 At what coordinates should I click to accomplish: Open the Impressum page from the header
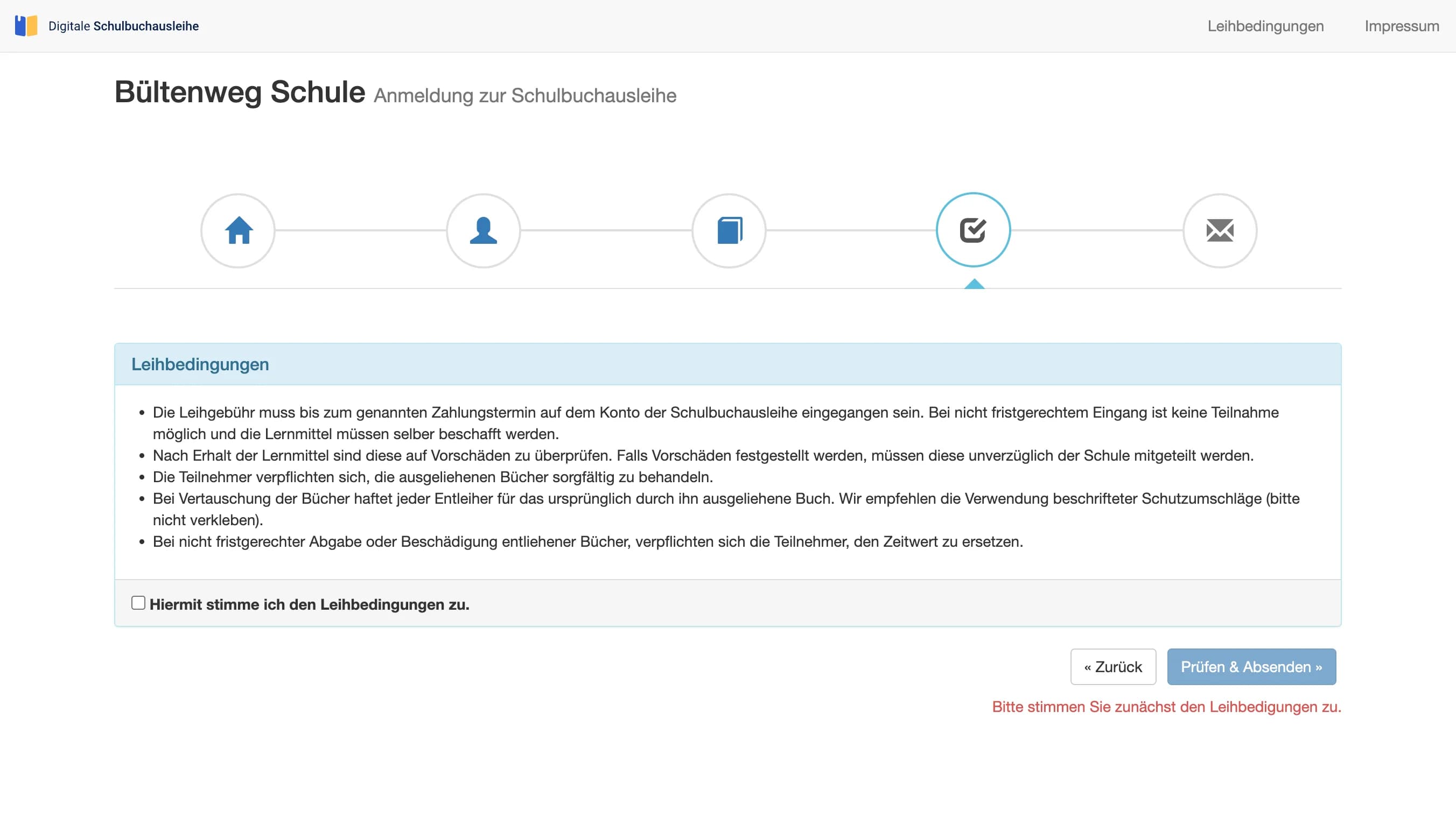tap(1402, 26)
